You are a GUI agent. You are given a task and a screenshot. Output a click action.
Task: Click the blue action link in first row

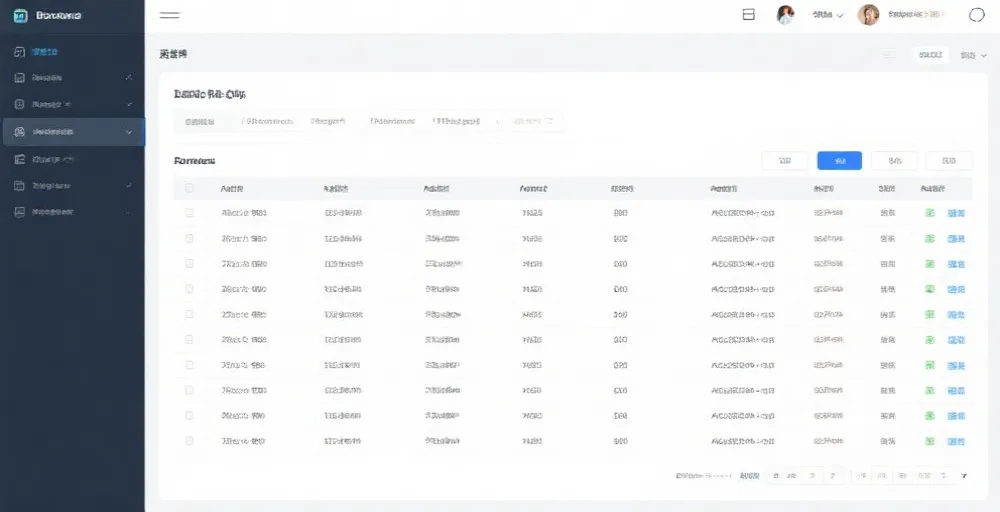coord(956,213)
